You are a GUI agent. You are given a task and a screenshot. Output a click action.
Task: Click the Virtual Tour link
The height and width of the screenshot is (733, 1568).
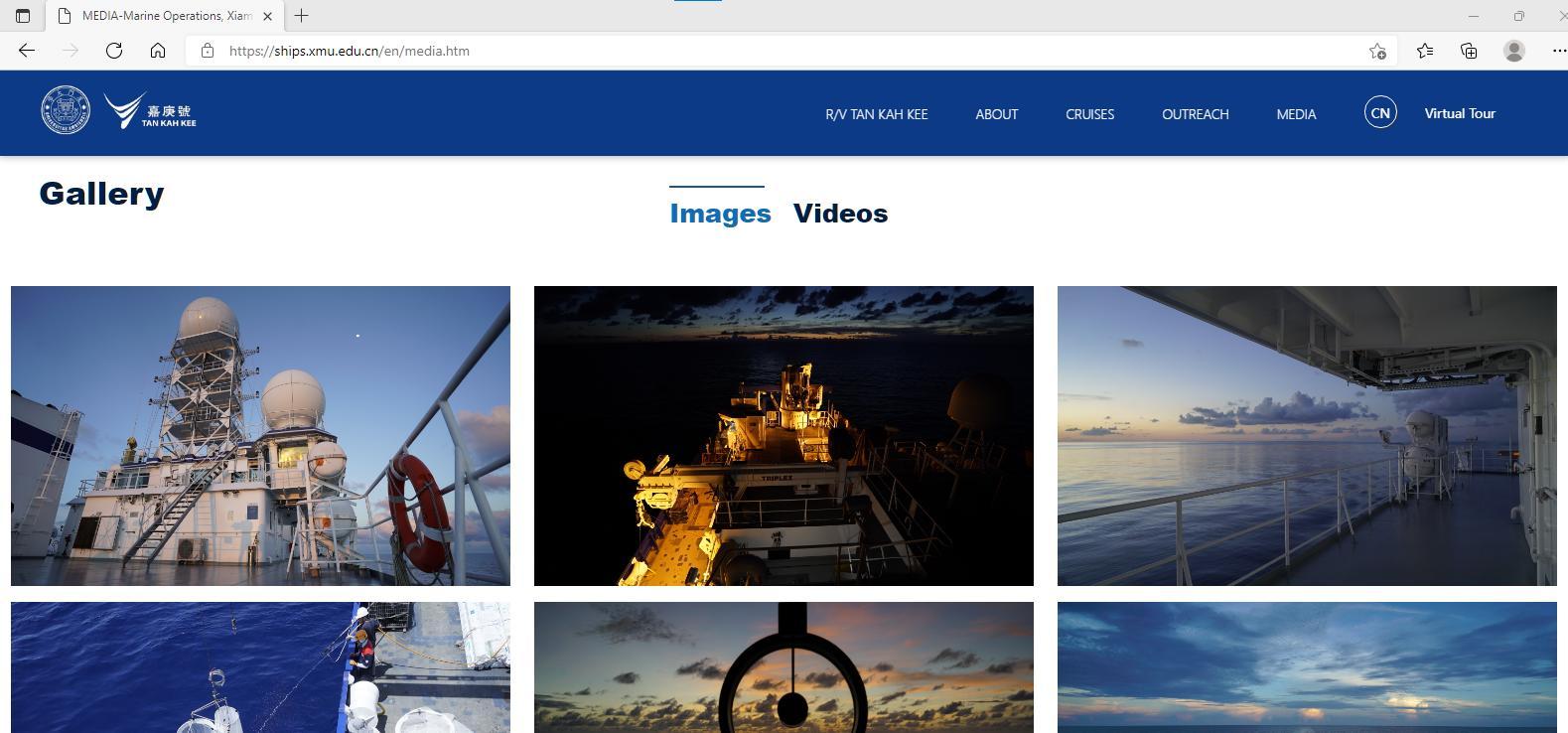pyautogui.click(x=1459, y=113)
